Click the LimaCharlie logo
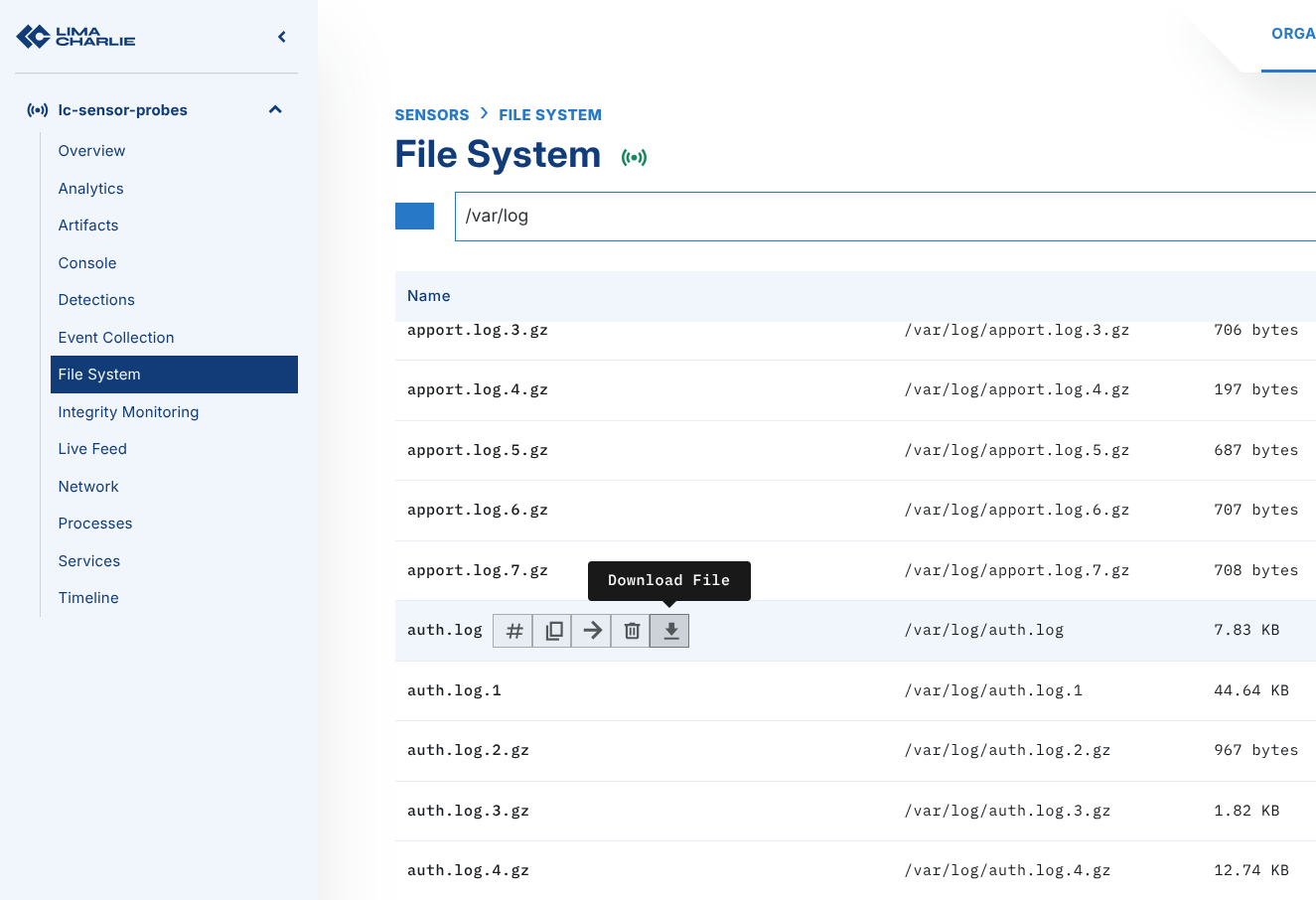This screenshot has width=1316, height=900. coord(76,37)
